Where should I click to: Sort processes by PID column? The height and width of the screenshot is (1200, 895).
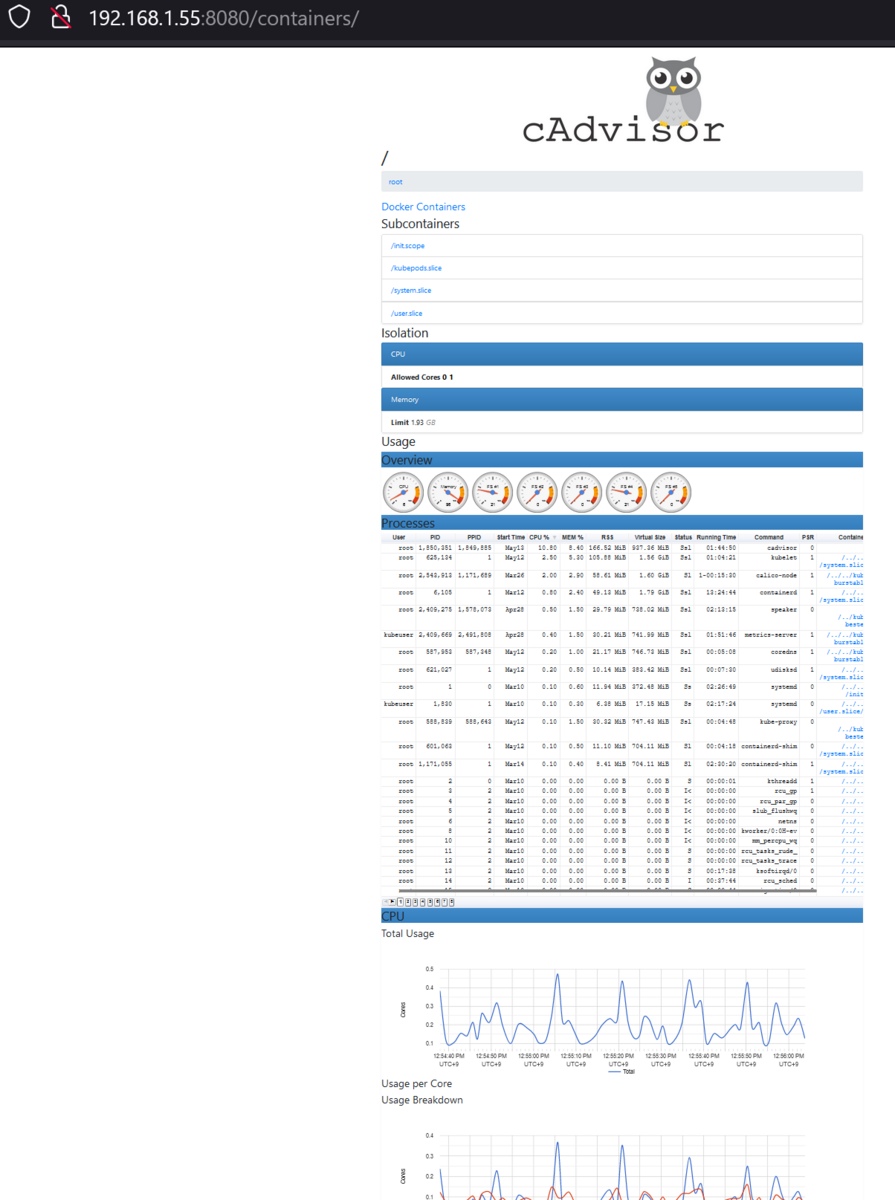tap(435, 537)
